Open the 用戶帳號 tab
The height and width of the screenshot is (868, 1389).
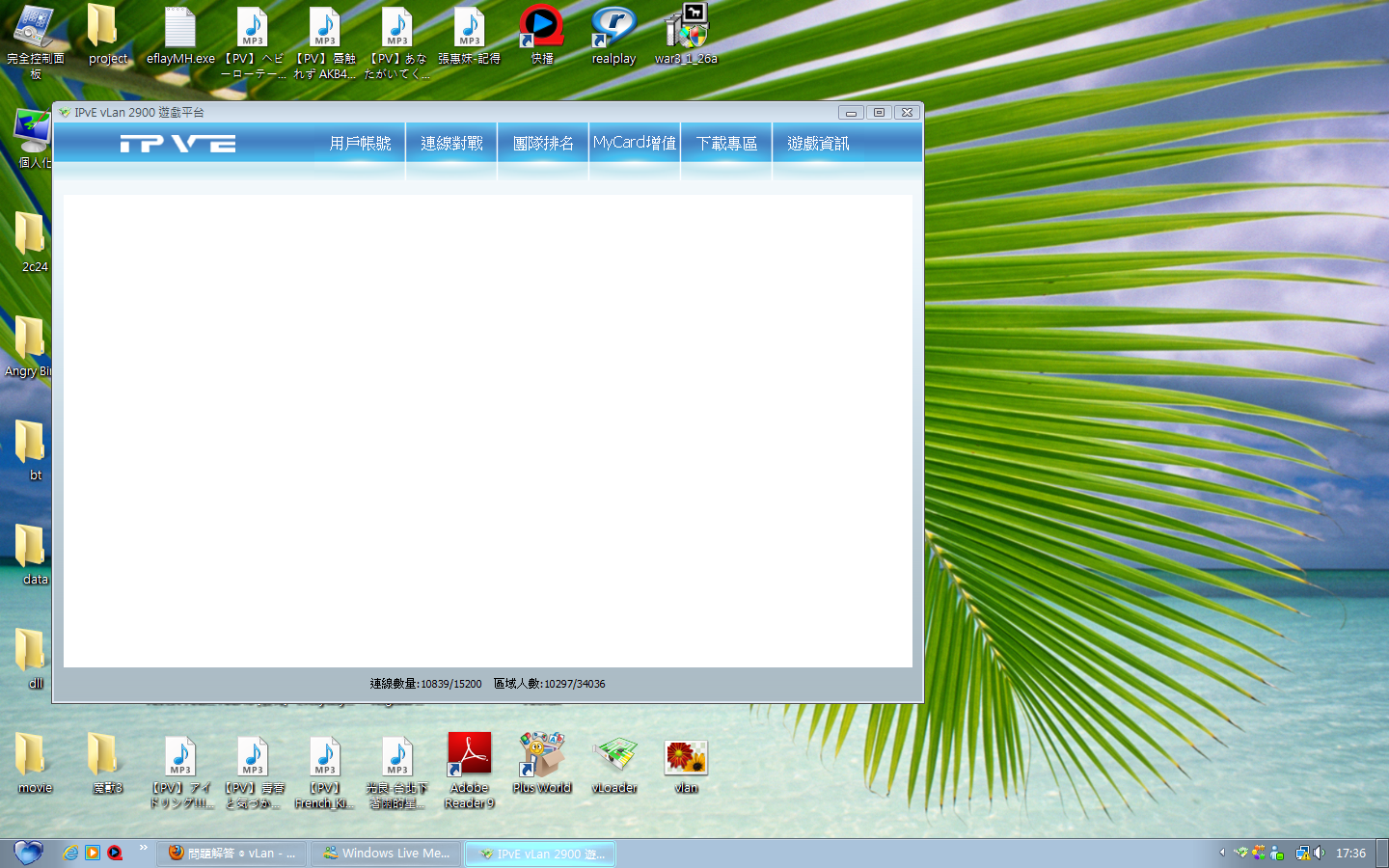tap(360, 144)
